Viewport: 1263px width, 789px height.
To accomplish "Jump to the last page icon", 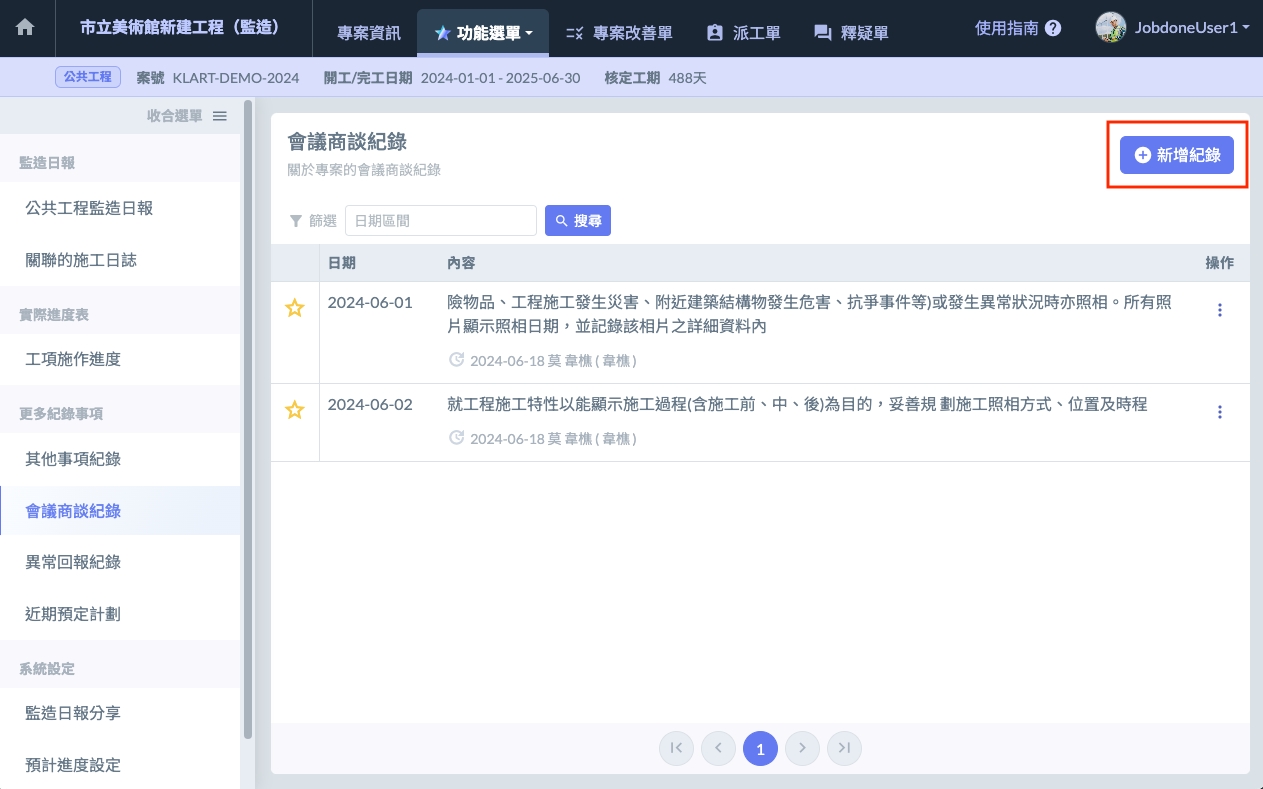I will click(844, 748).
